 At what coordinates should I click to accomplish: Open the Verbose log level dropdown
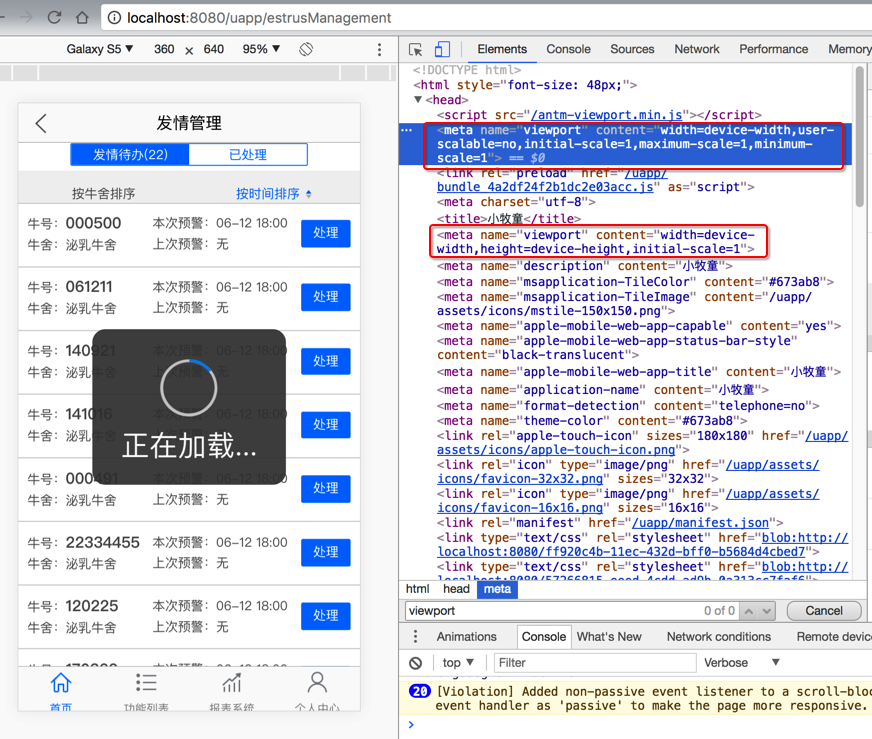(x=741, y=663)
